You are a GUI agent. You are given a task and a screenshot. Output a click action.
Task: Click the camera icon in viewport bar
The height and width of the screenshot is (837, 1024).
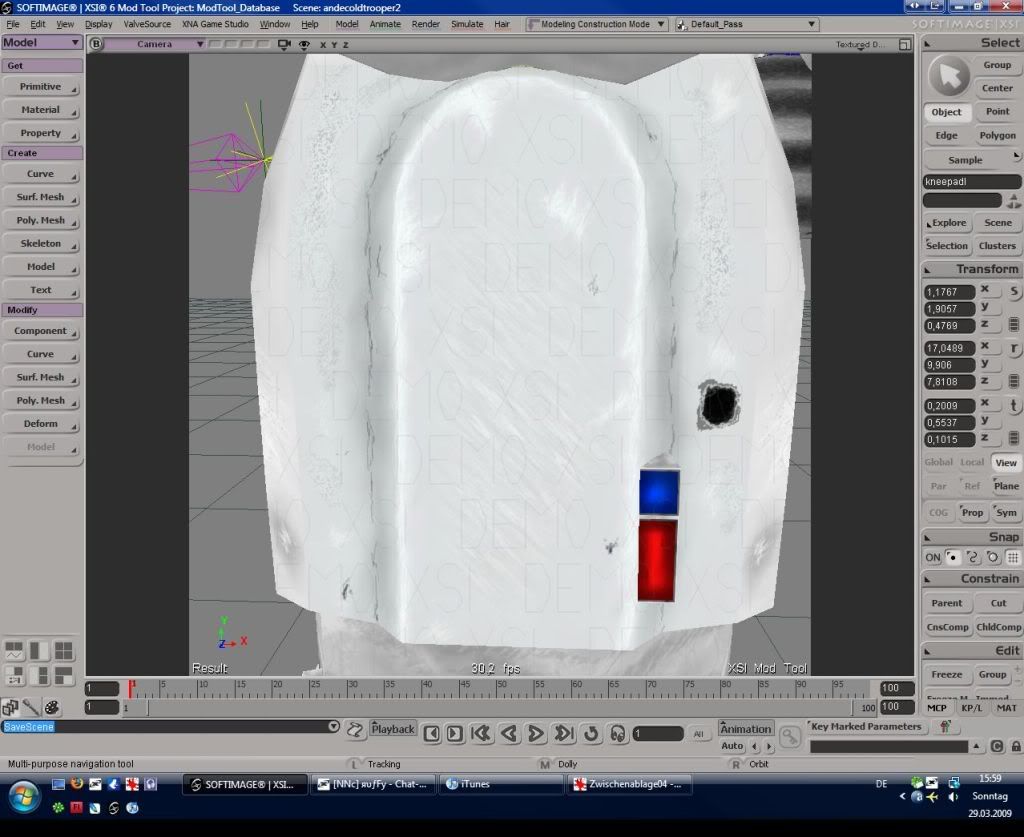tap(284, 44)
